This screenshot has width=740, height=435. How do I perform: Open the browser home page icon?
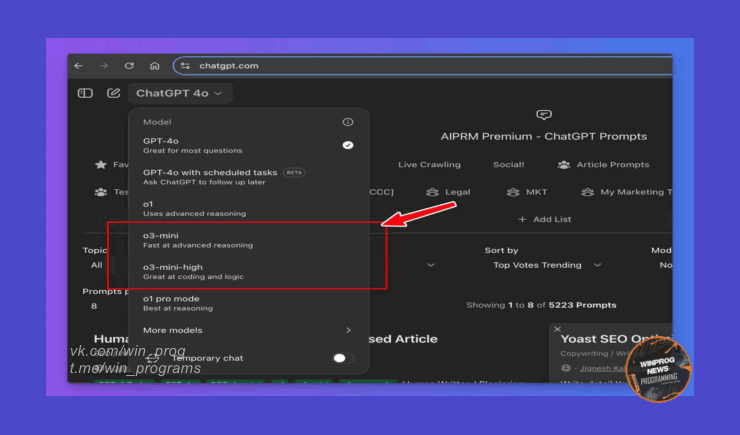click(x=155, y=66)
